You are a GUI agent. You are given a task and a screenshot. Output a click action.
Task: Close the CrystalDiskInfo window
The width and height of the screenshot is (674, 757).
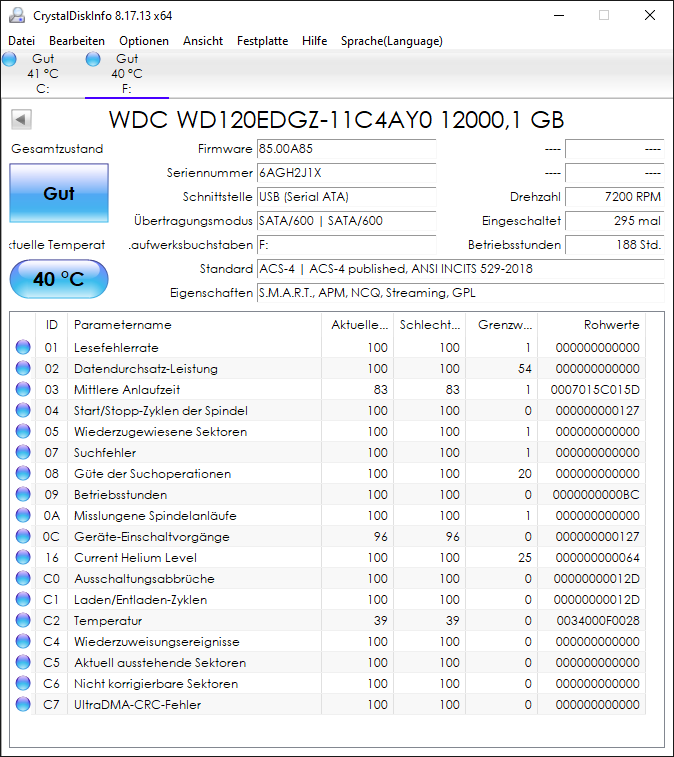650,15
